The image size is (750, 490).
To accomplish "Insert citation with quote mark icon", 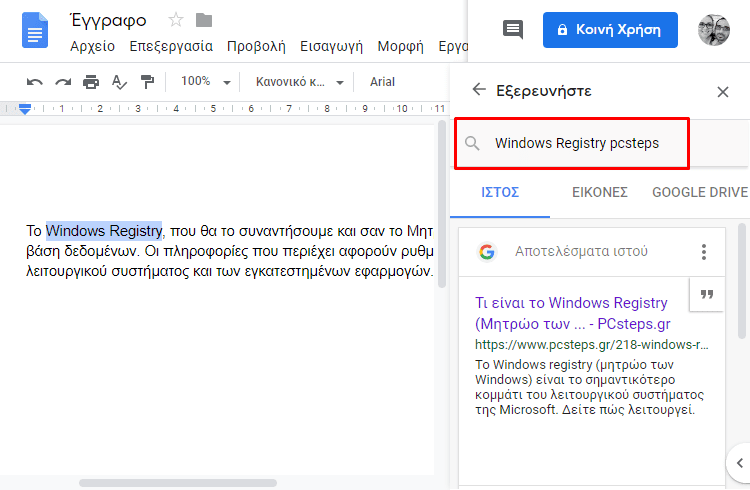I will tap(706, 295).
